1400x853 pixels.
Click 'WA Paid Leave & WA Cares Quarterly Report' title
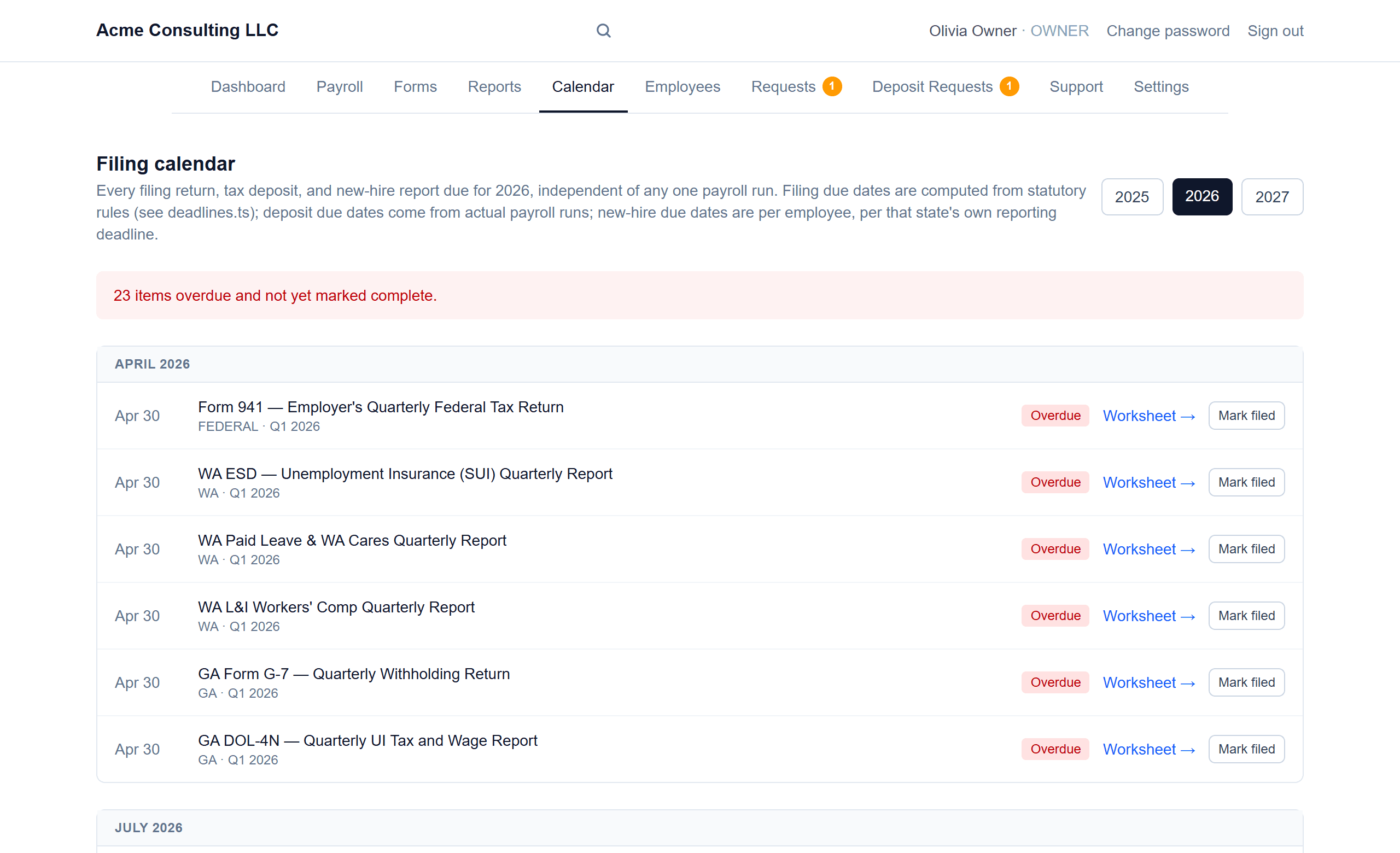click(x=352, y=540)
